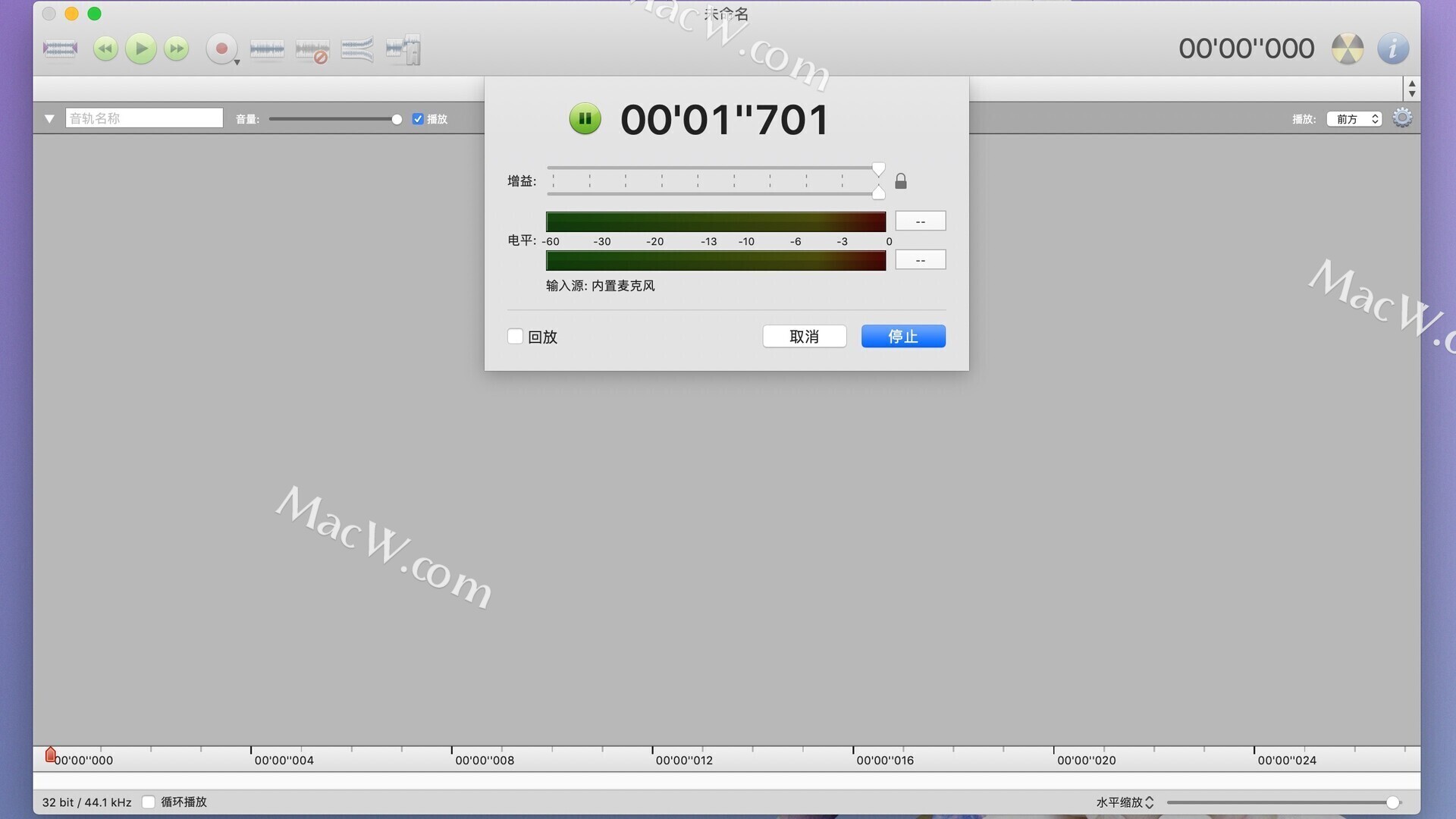Click the upper level meter bar
1456x819 pixels.
coord(715,221)
